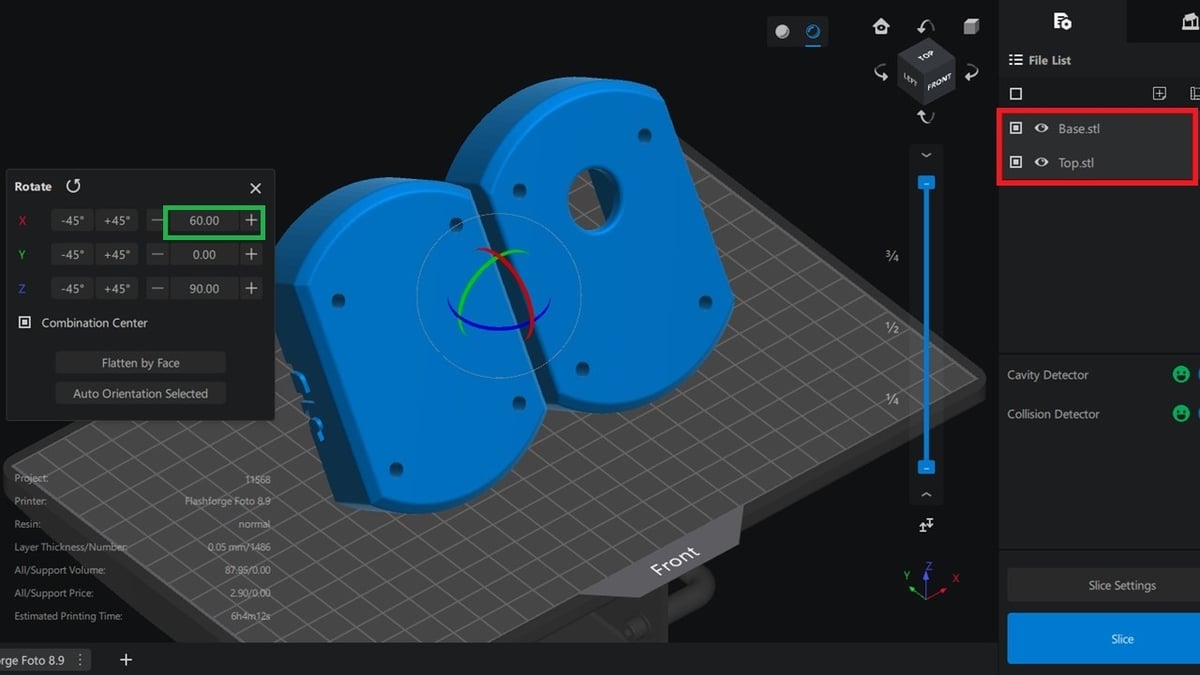This screenshot has width=1200, height=675.
Task: Toggle the select-all files checkbox
Action: [1016, 94]
